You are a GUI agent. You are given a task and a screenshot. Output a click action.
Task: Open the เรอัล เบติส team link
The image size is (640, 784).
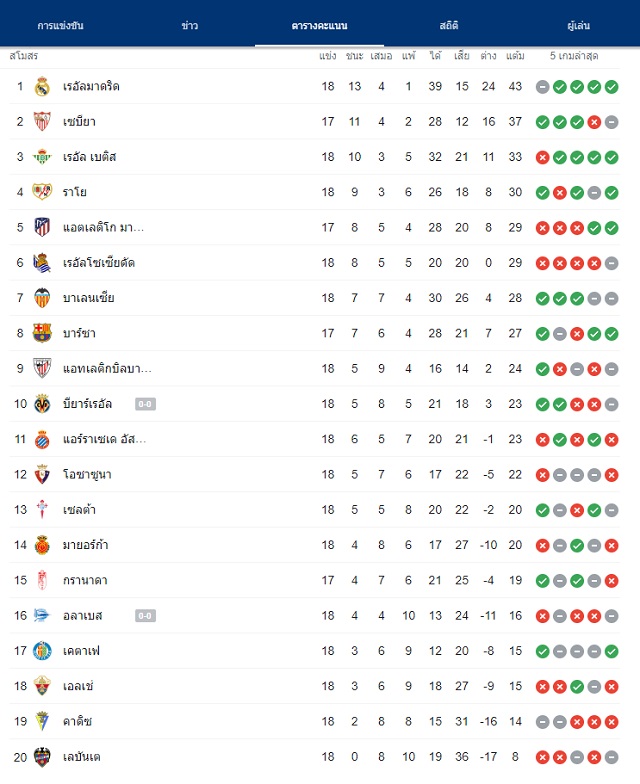pyautogui.click(x=90, y=157)
